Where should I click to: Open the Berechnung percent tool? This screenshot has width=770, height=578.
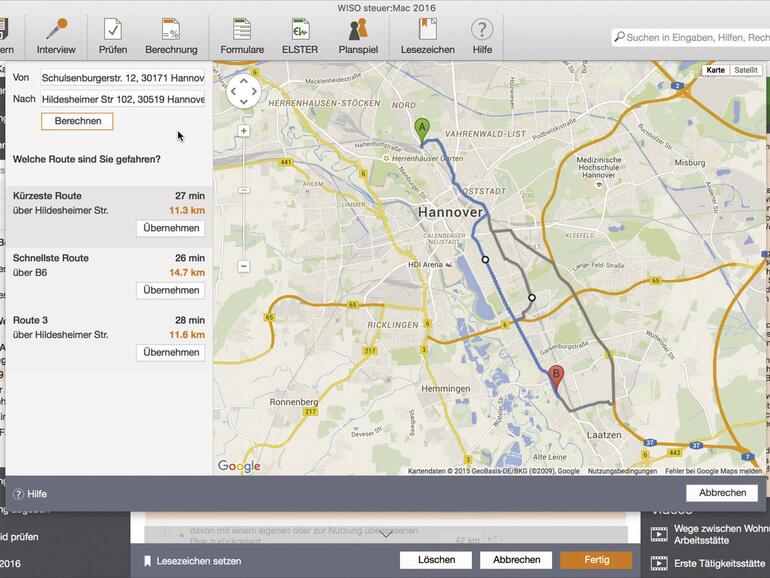[x=171, y=36]
